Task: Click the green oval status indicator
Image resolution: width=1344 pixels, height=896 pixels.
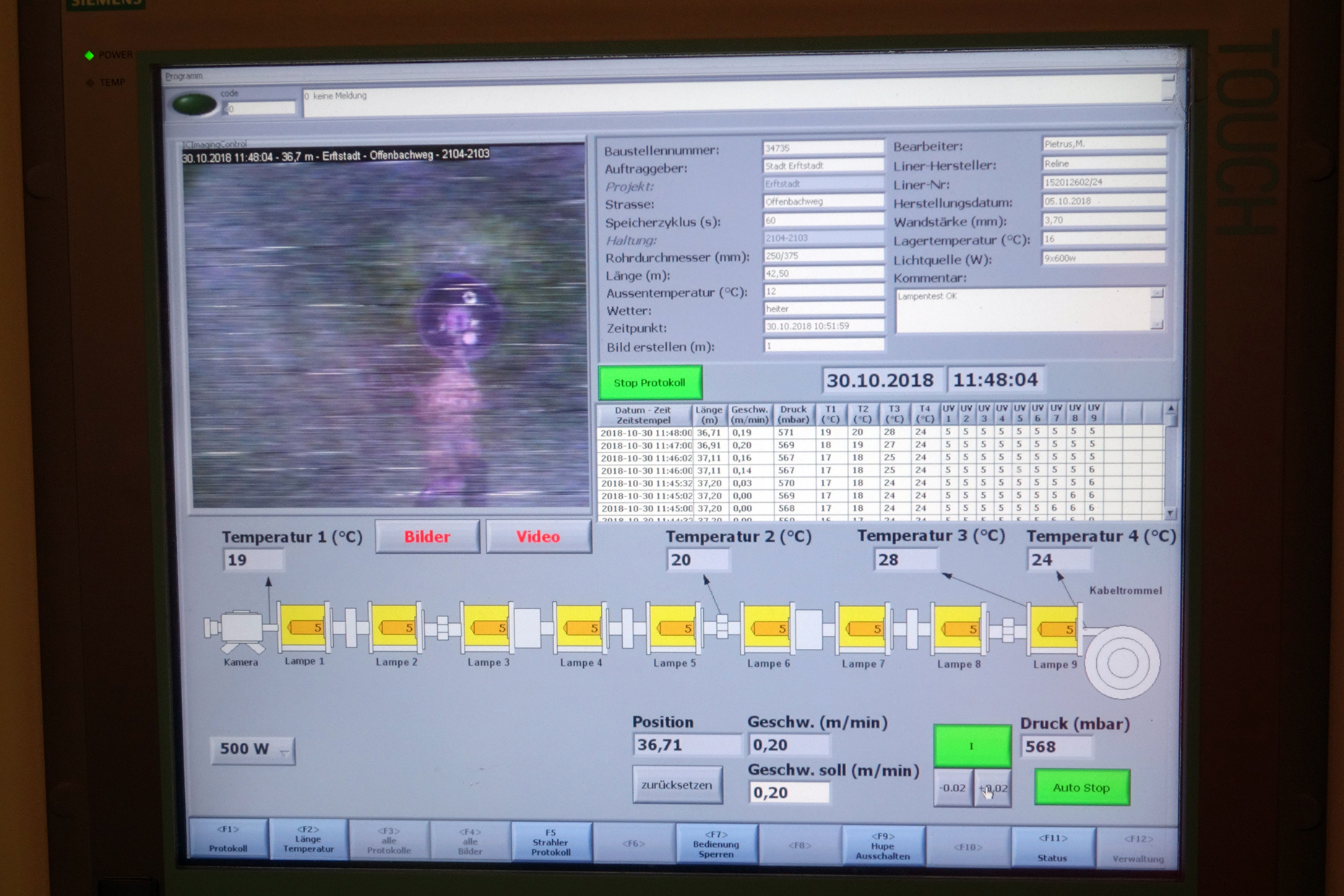Action: pos(194,105)
